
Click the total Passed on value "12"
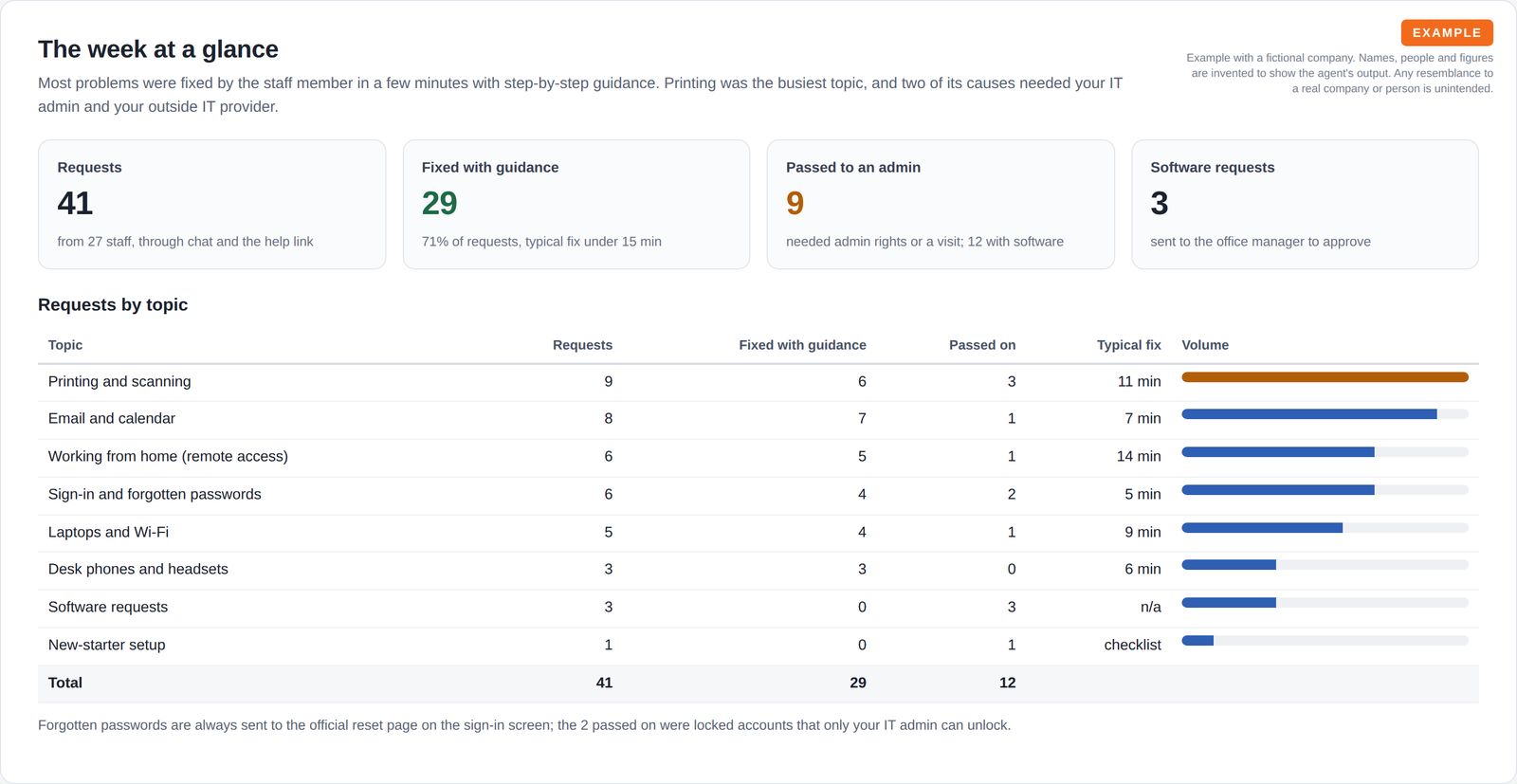pyautogui.click(x=1007, y=683)
